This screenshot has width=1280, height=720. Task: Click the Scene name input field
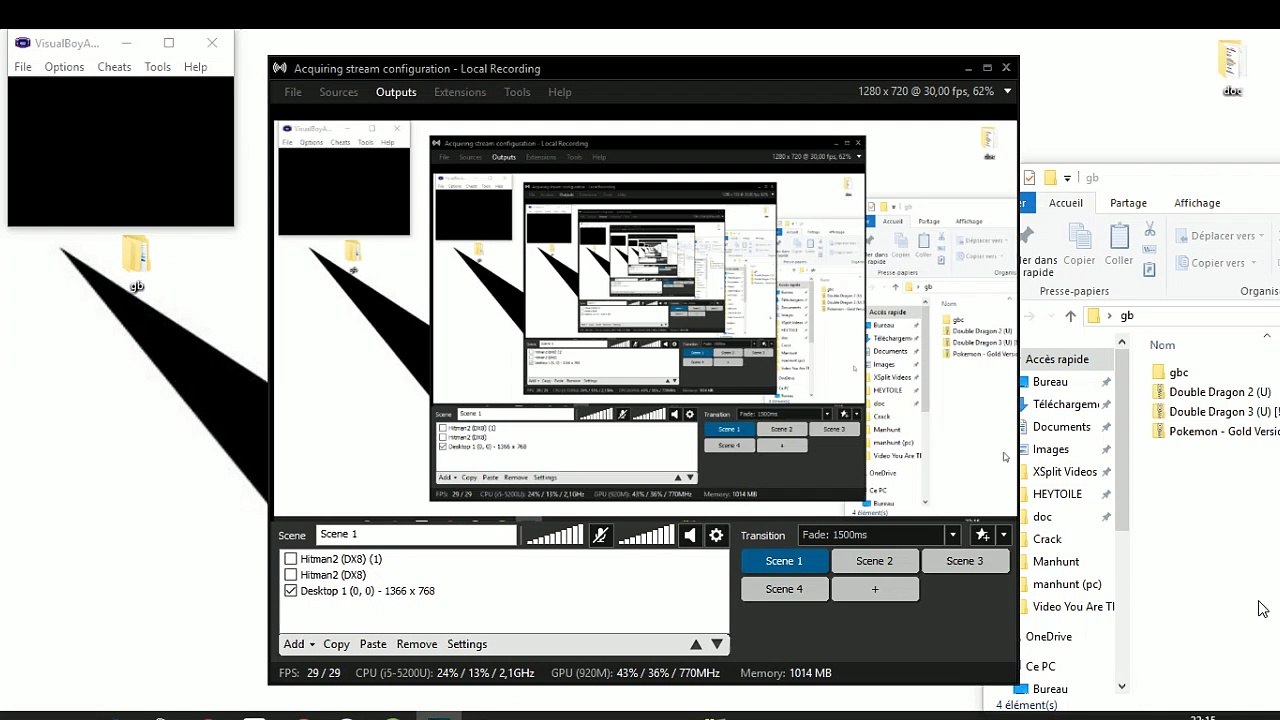click(x=416, y=535)
